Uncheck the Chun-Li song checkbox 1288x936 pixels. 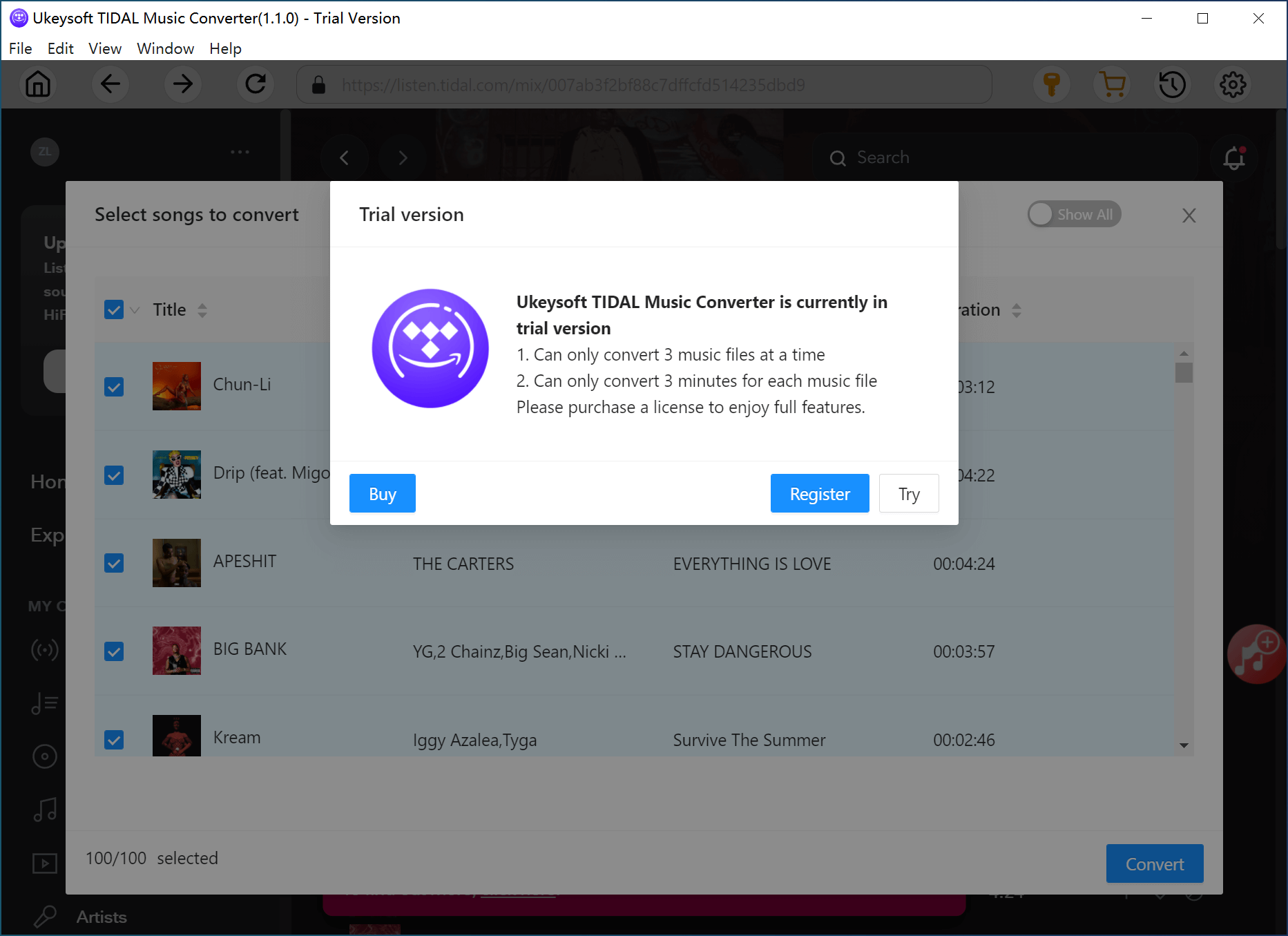(114, 387)
